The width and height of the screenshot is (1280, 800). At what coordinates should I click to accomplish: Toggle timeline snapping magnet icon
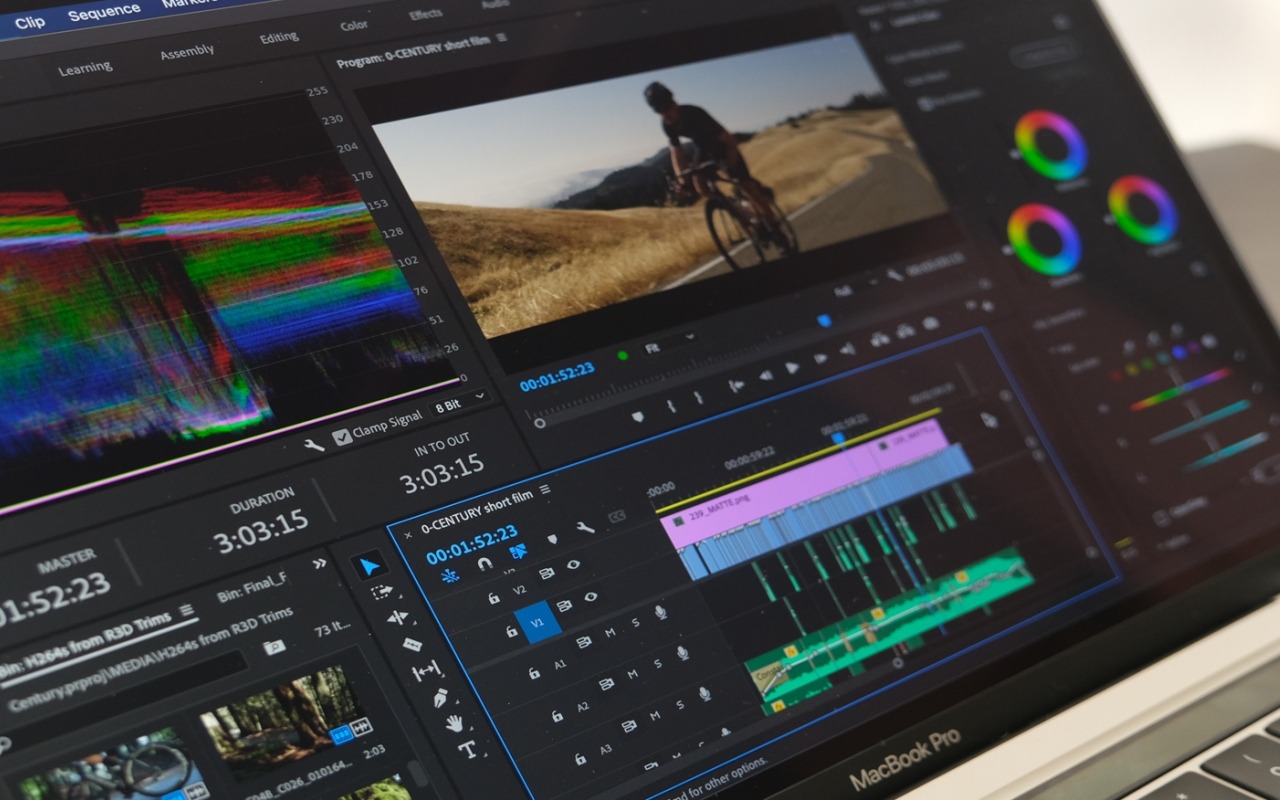click(484, 563)
